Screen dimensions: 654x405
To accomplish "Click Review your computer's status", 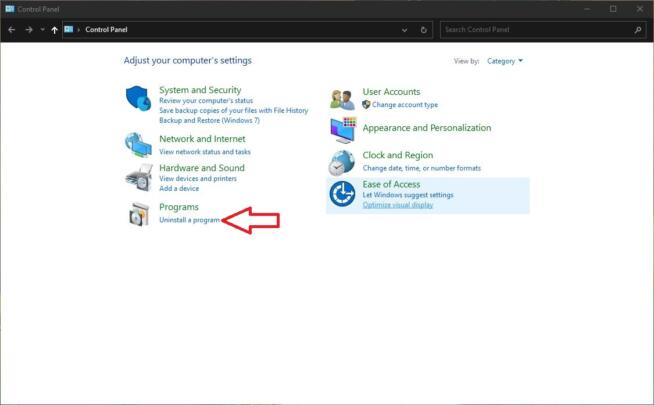I will point(206,101).
